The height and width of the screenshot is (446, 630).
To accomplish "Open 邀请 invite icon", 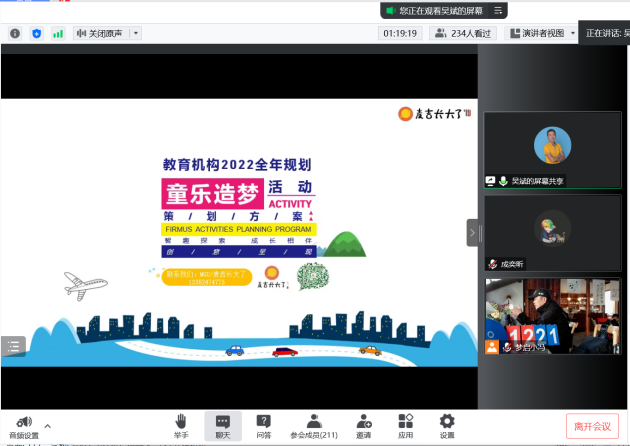I will coord(364,426).
